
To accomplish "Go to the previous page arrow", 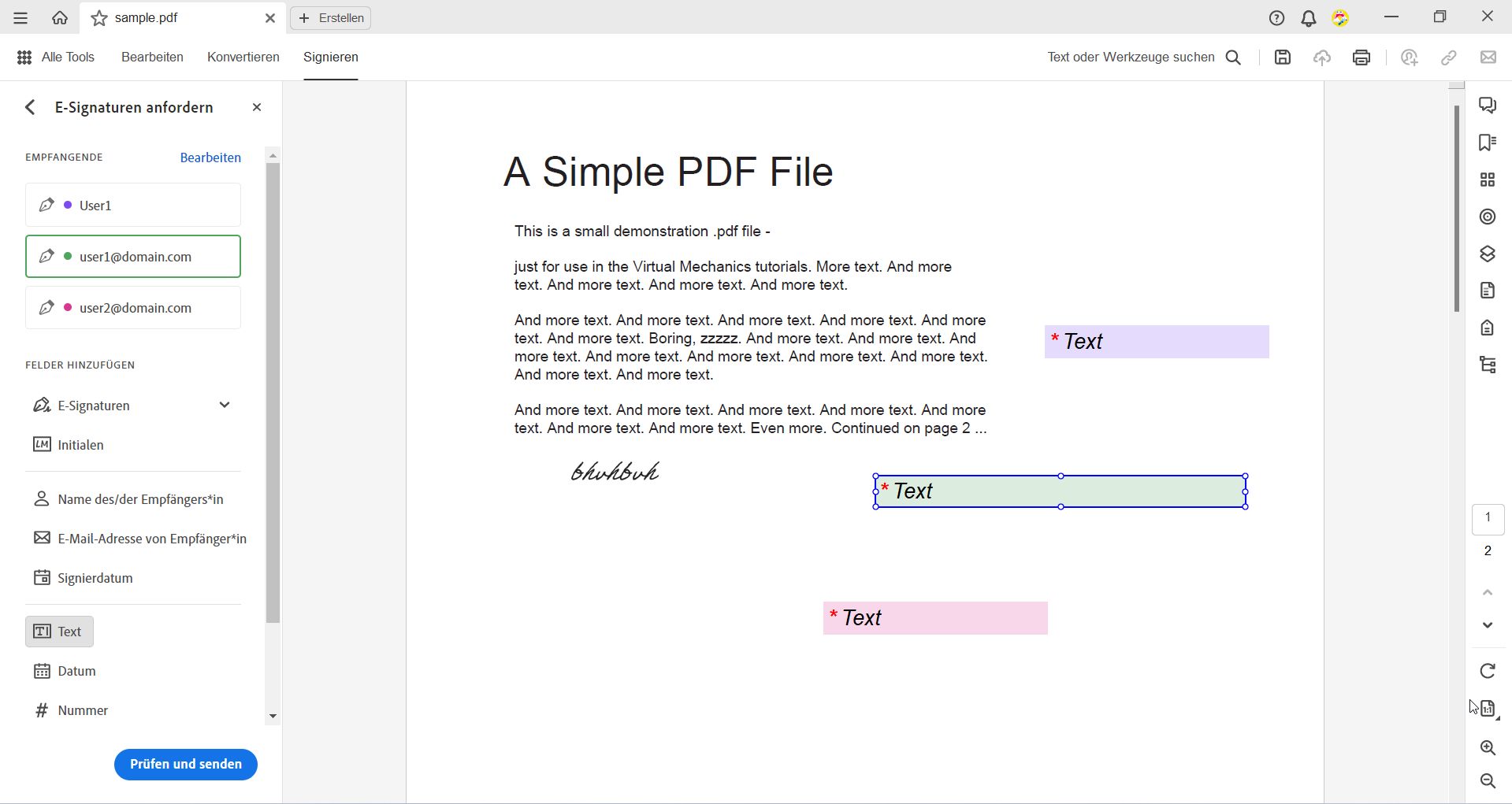I will (1488, 592).
